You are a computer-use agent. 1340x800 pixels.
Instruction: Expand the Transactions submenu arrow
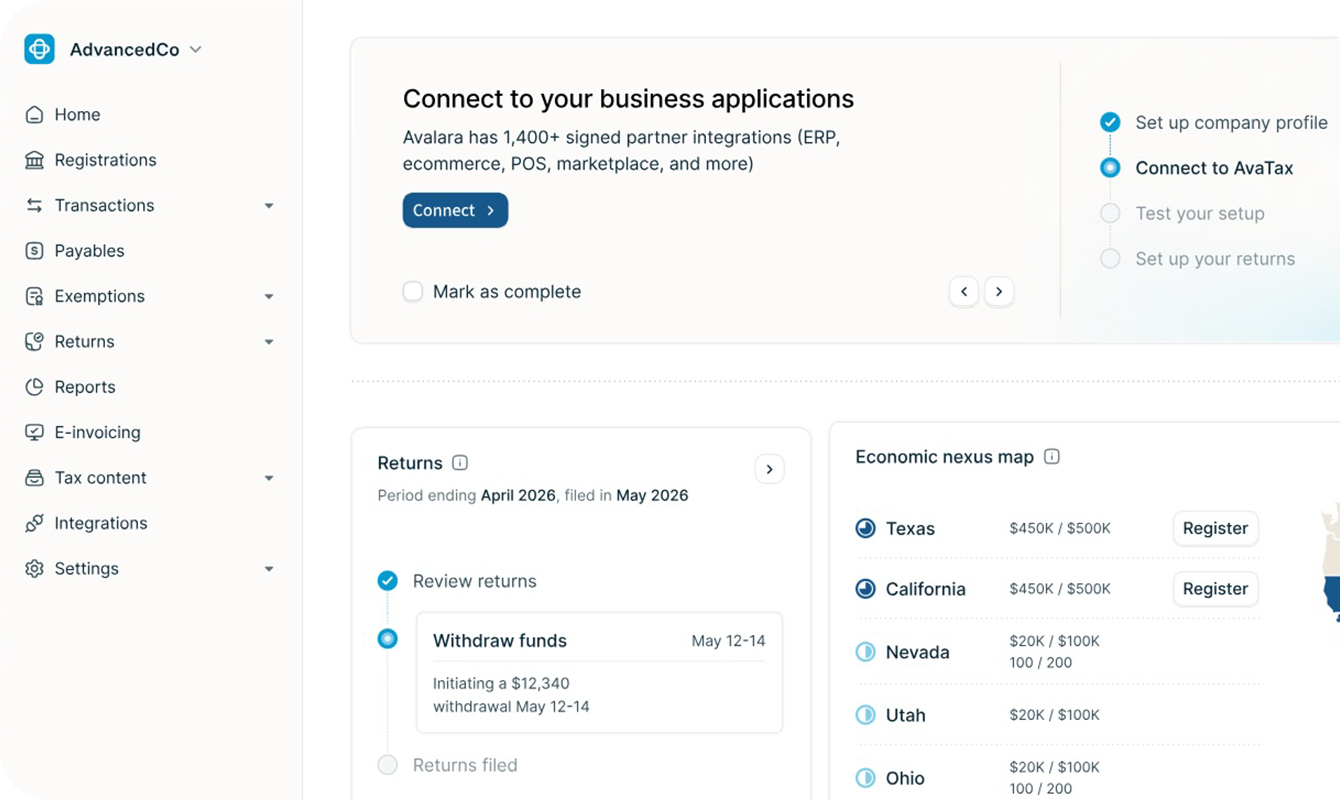coord(269,206)
